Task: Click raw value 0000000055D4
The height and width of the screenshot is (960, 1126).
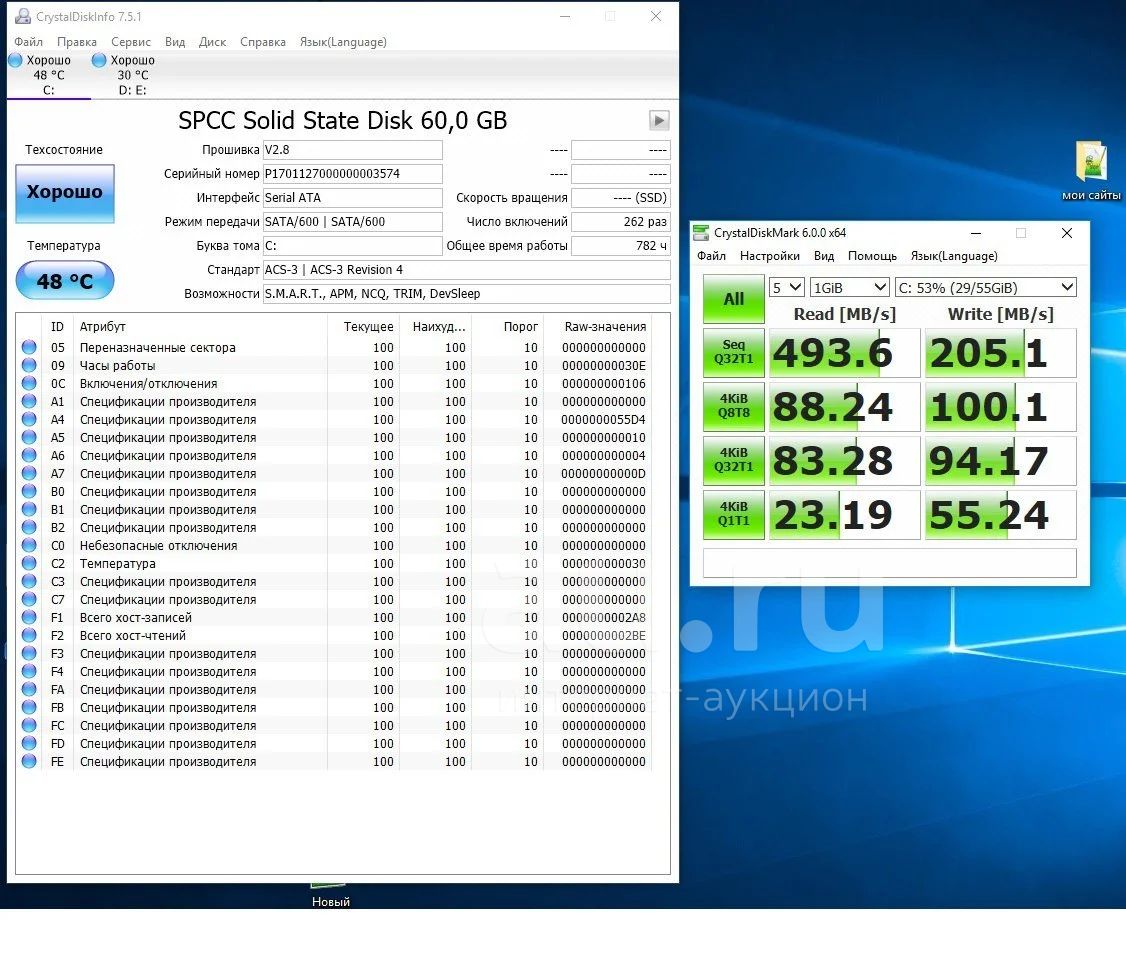Action: click(x=603, y=419)
